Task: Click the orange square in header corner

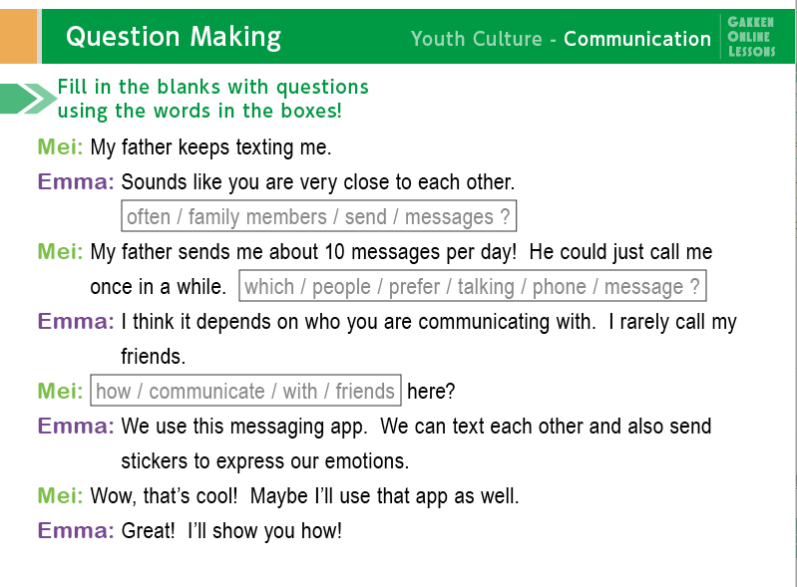Action: (x=18, y=36)
